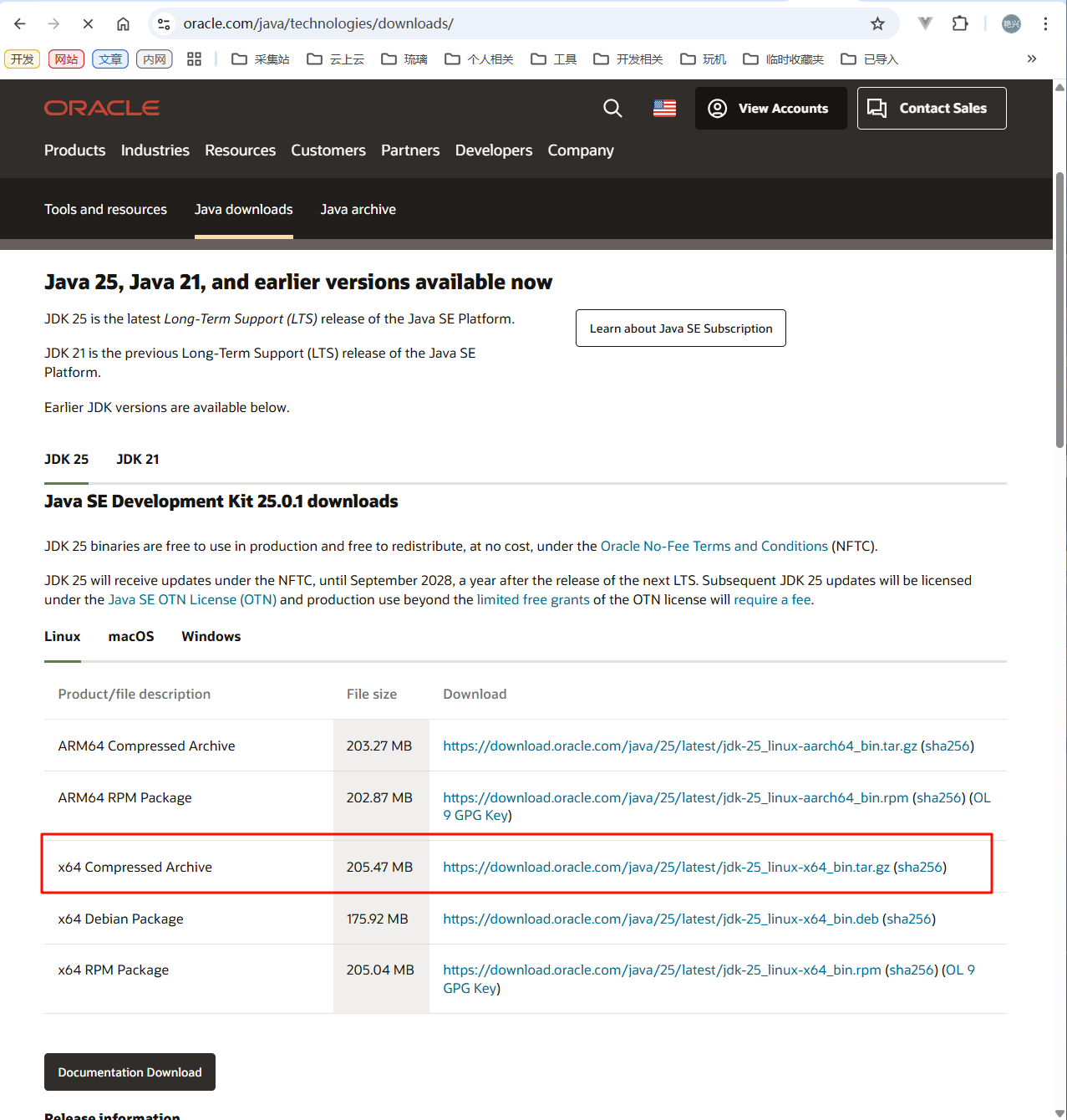The height and width of the screenshot is (1120, 1067).
Task: Click the US flag country selector icon
Action: pyautogui.click(x=664, y=109)
